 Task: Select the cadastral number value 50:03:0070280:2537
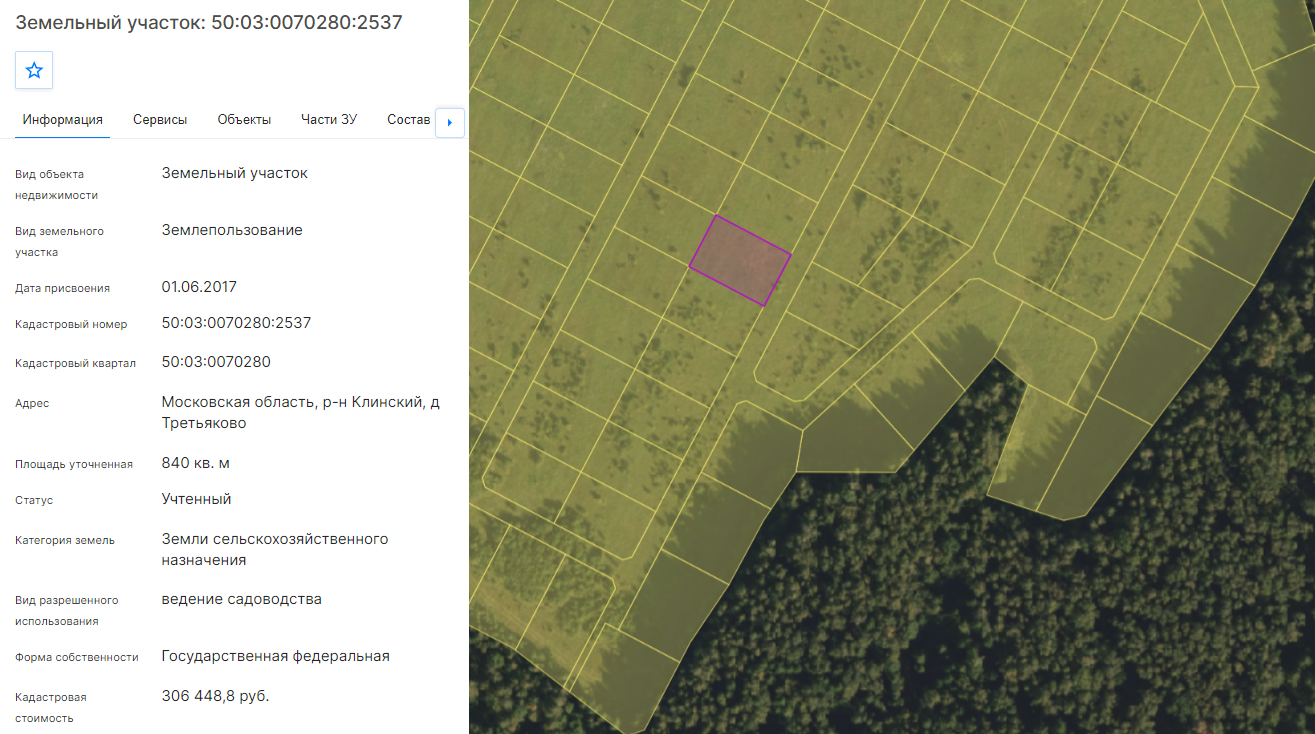click(x=236, y=323)
